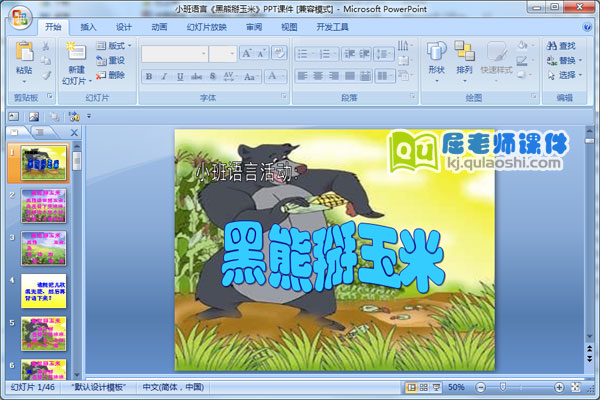Image resolution: width=600 pixels, height=400 pixels.
Task: Click the Character Spacing AV icon
Action: click(x=229, y=76)
